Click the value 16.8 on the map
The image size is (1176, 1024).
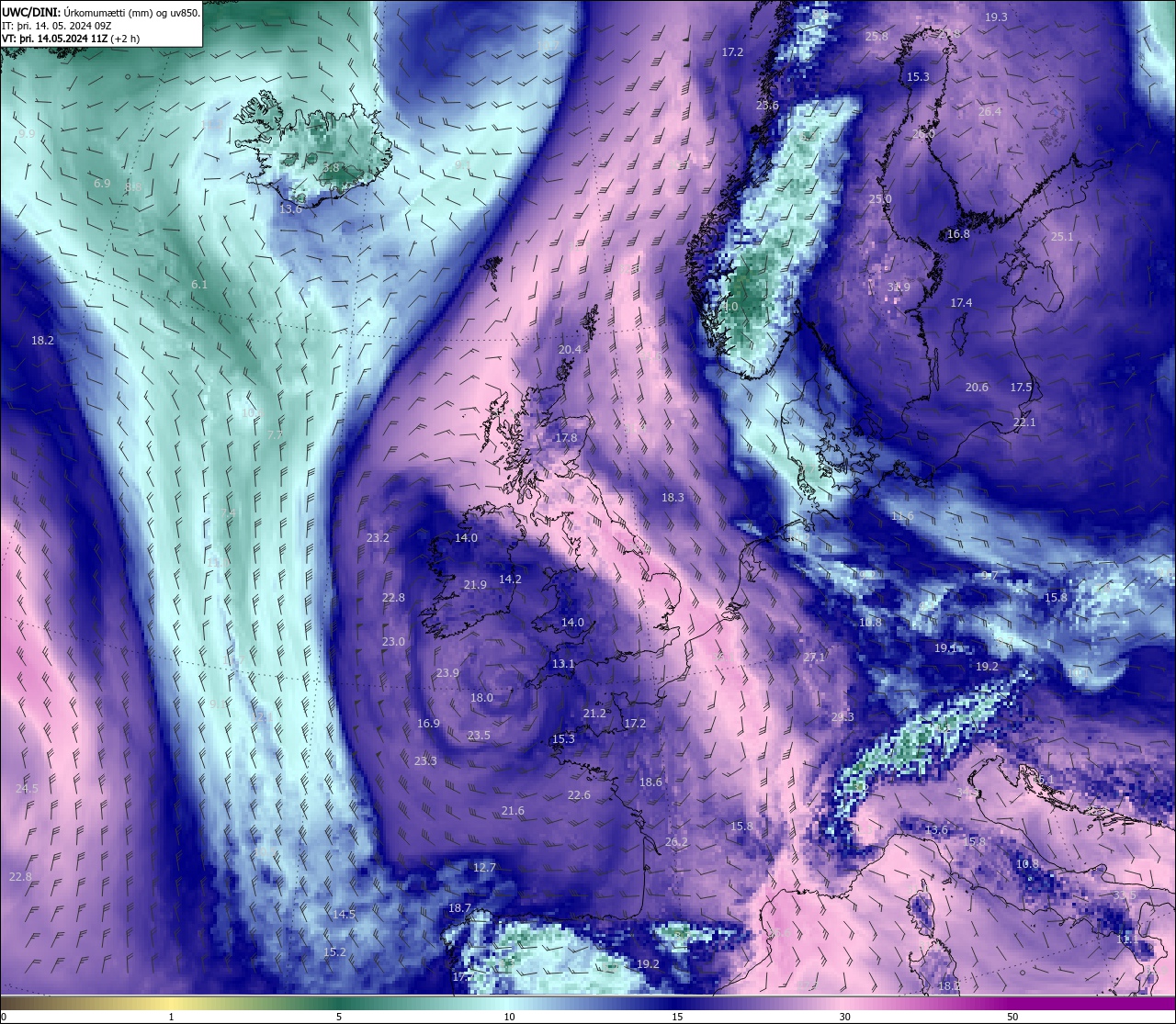tap(958, 234)
